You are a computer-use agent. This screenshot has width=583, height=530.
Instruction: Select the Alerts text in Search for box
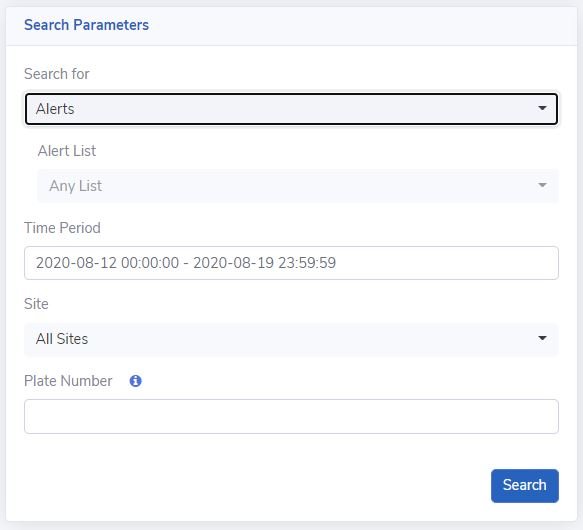(x=55, y=109)
